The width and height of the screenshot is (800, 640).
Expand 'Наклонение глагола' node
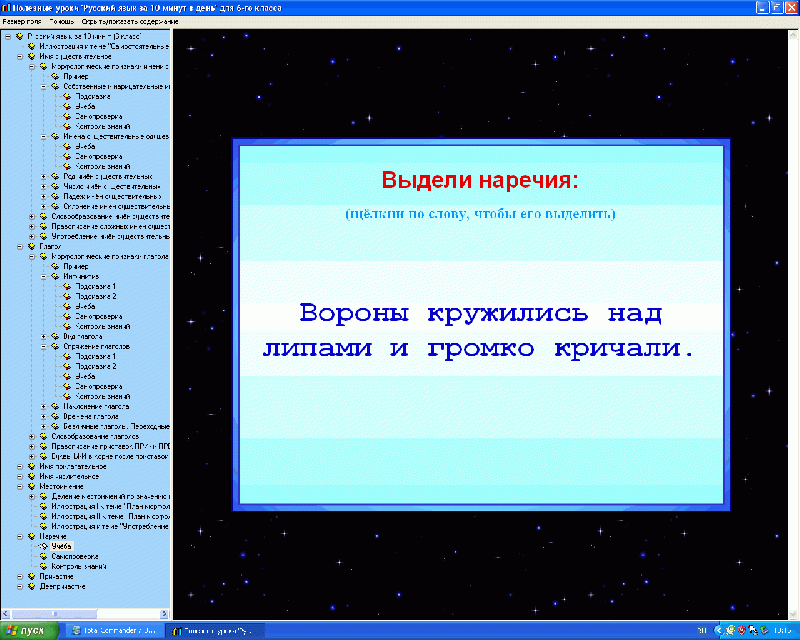(x=44, y=406)
